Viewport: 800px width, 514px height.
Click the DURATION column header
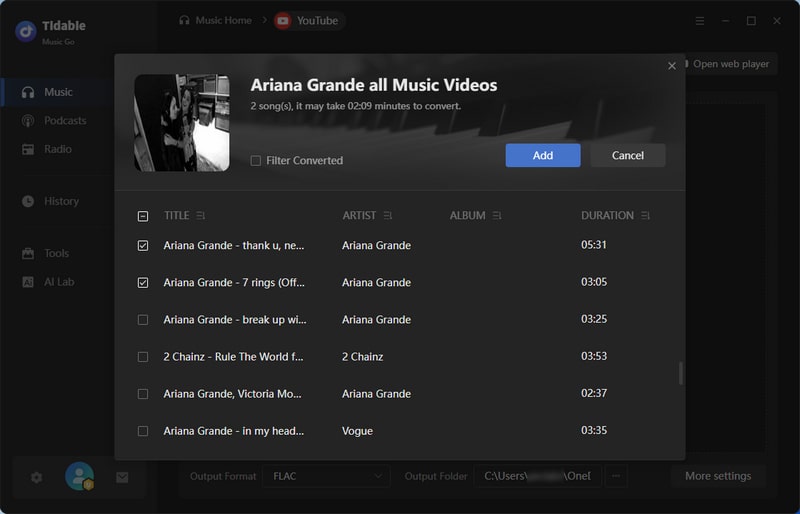click(607, 216)
